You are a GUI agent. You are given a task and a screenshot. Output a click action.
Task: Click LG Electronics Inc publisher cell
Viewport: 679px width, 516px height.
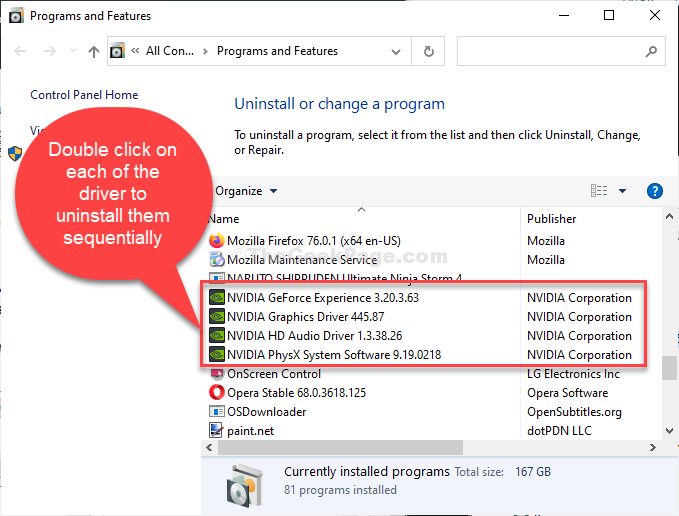click(x=573, y=374)
